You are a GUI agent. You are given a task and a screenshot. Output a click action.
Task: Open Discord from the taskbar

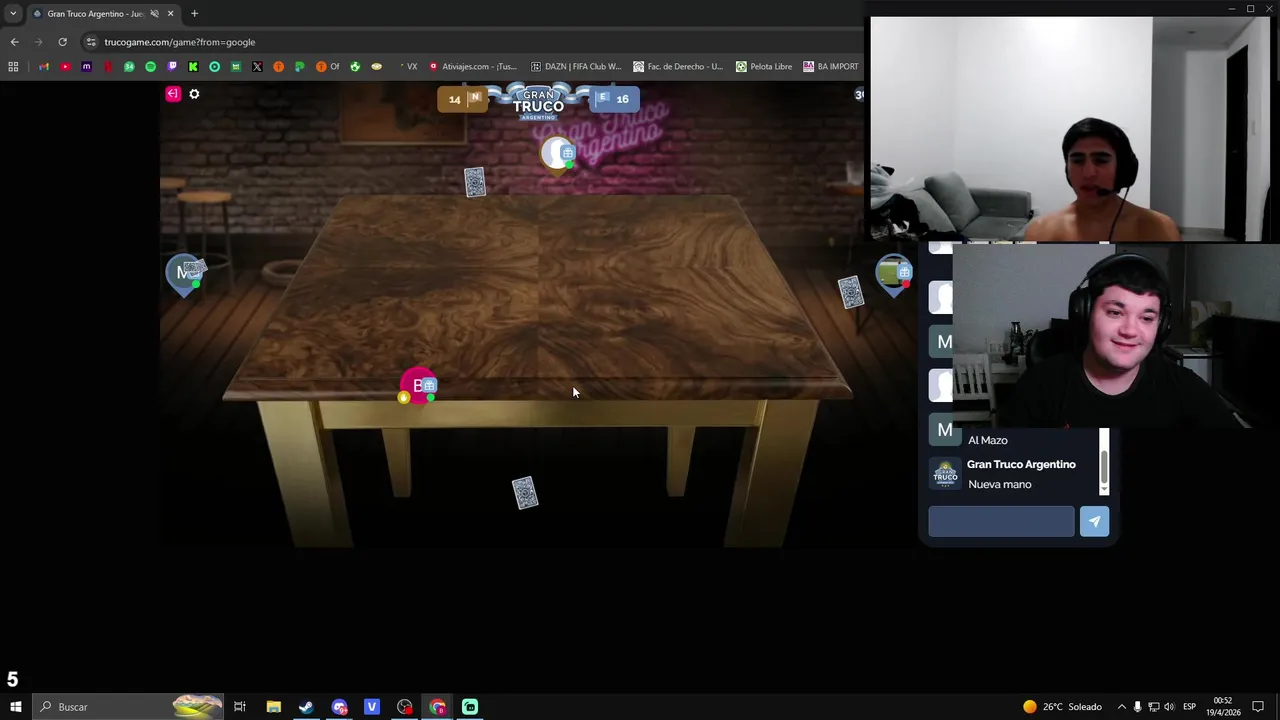(x=339, y=707)
